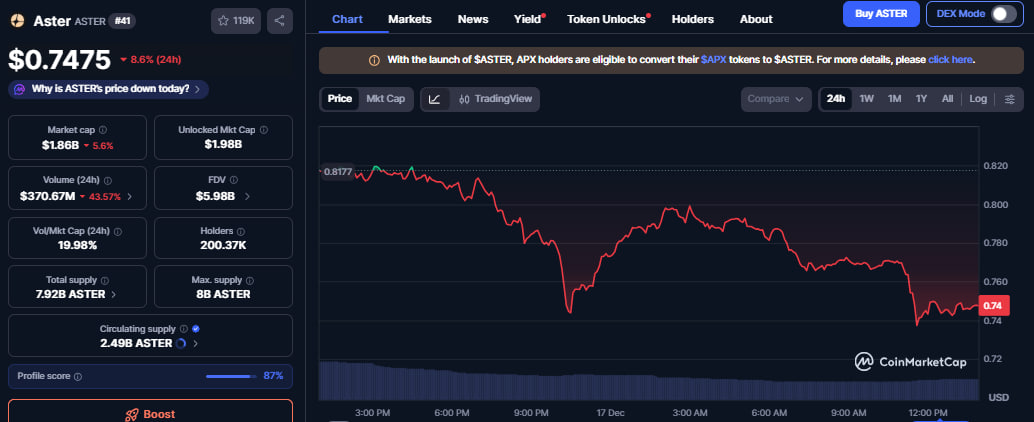Open the Token Unlocks tab

click(606, 19)
